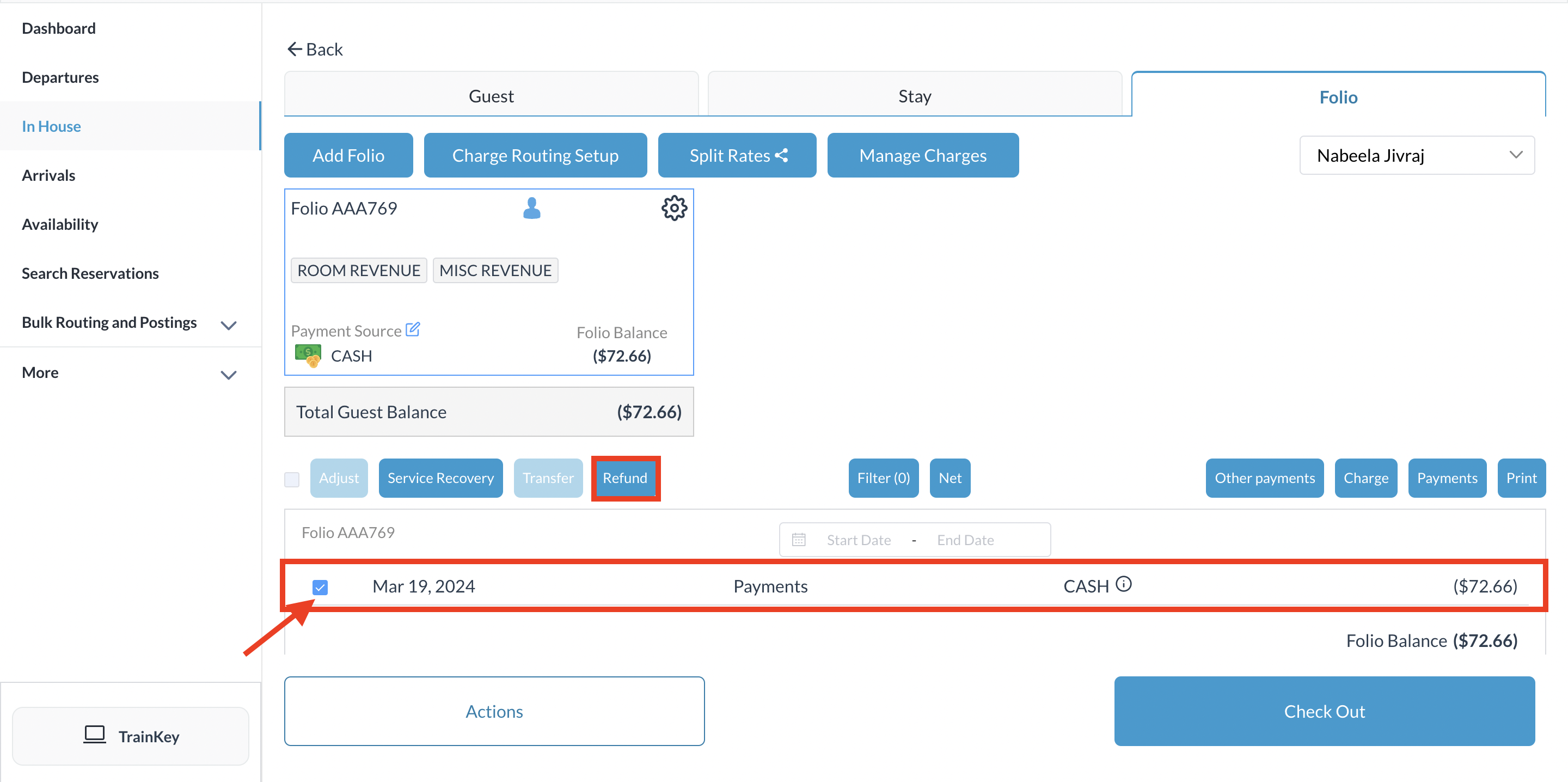
Task: Click the TrainKey laptop icon
Action: pos(94,735)
